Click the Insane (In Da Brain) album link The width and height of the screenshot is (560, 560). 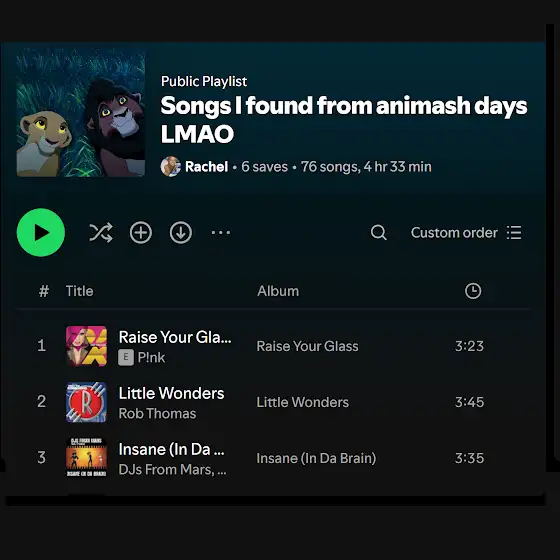click(x=316, y=458)
